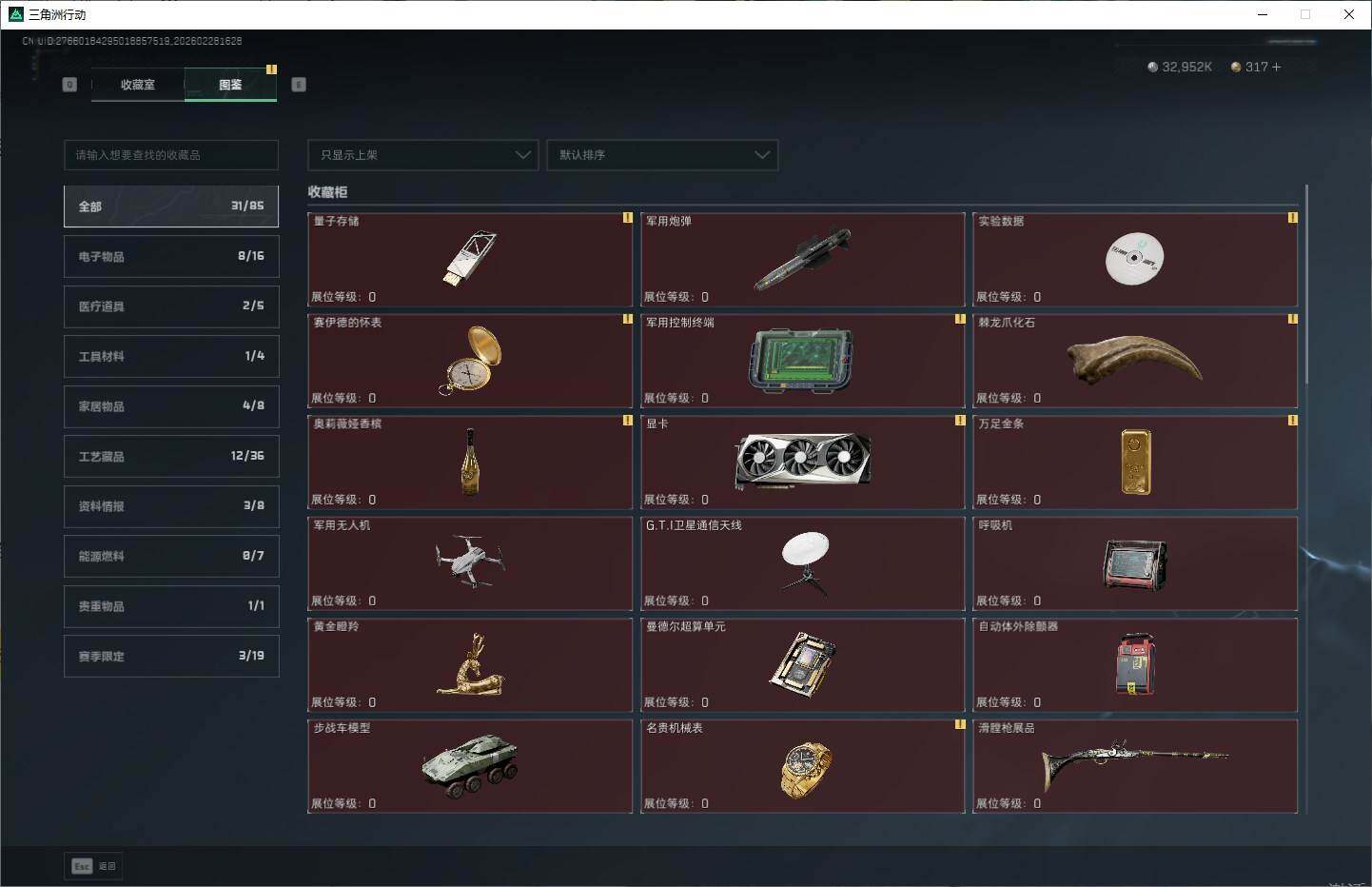
Task: Select the 名贵机械表 gold wristwatch icon
Action: pos(805,768)
